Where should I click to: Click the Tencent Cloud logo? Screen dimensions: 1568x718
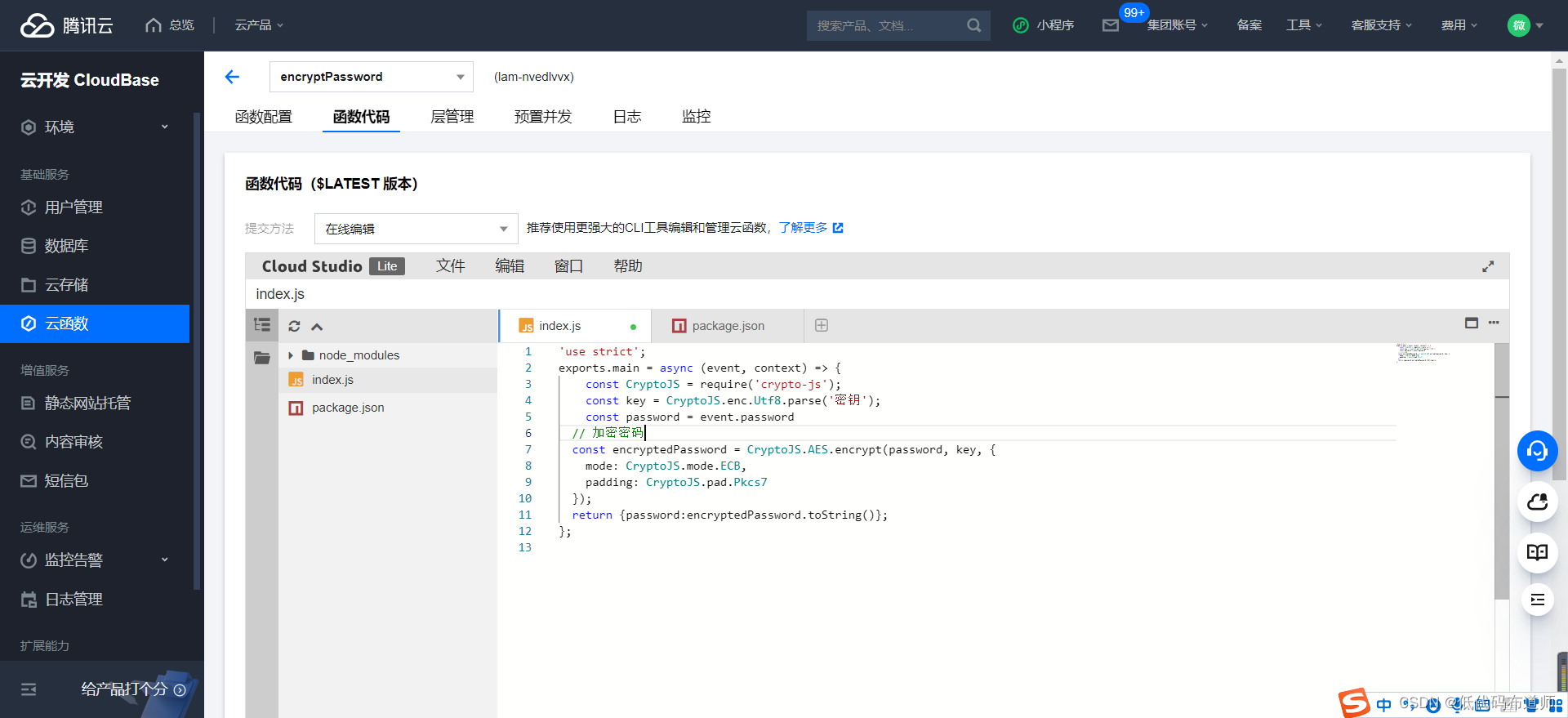coord(67,25)
